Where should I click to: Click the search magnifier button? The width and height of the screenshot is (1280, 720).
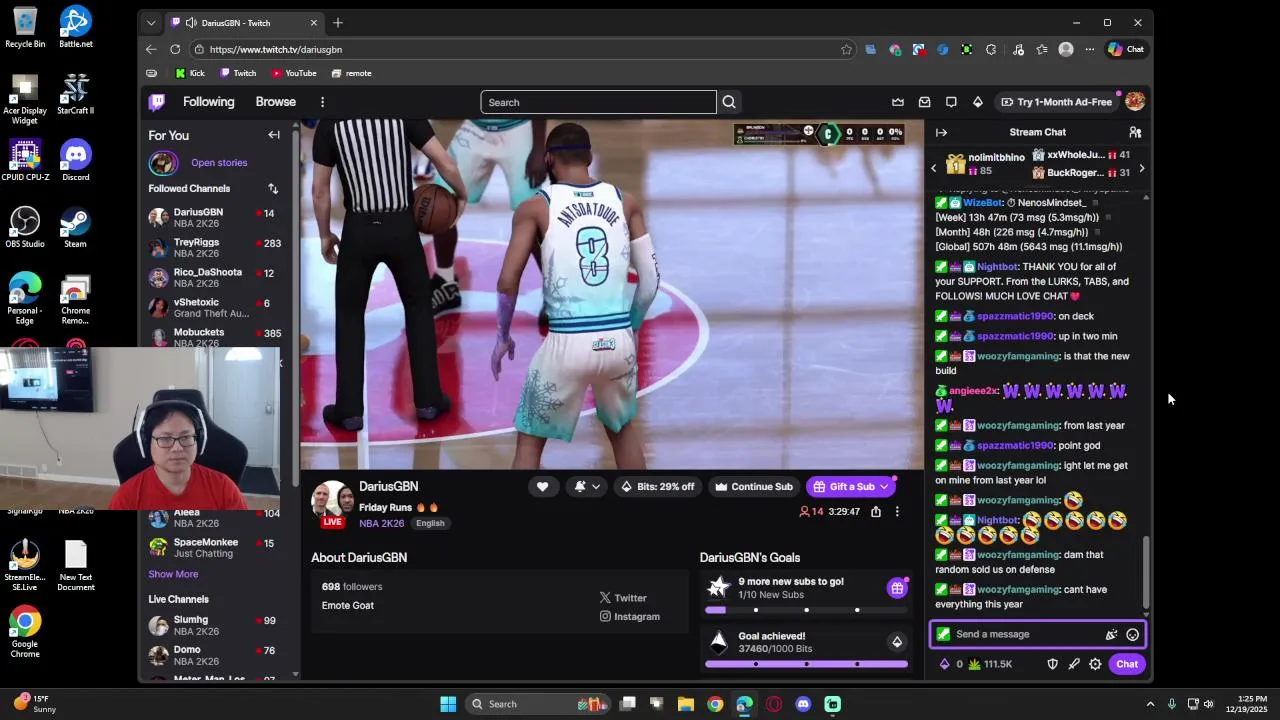(x=729, y=102)
